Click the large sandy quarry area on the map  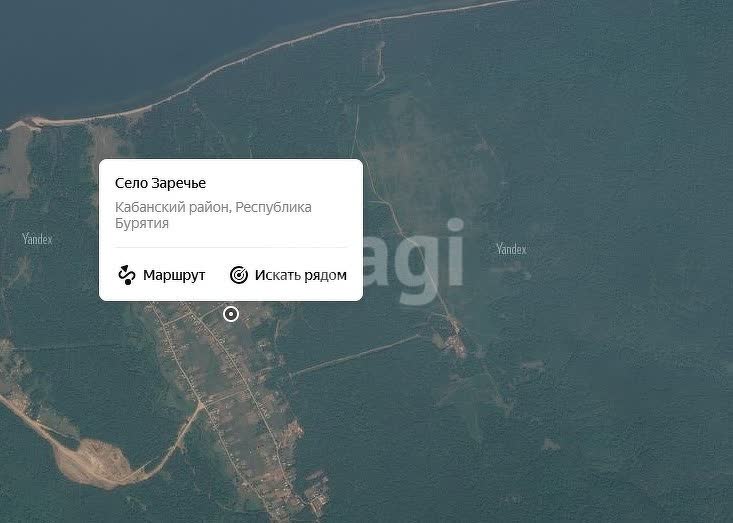[91, 462]
